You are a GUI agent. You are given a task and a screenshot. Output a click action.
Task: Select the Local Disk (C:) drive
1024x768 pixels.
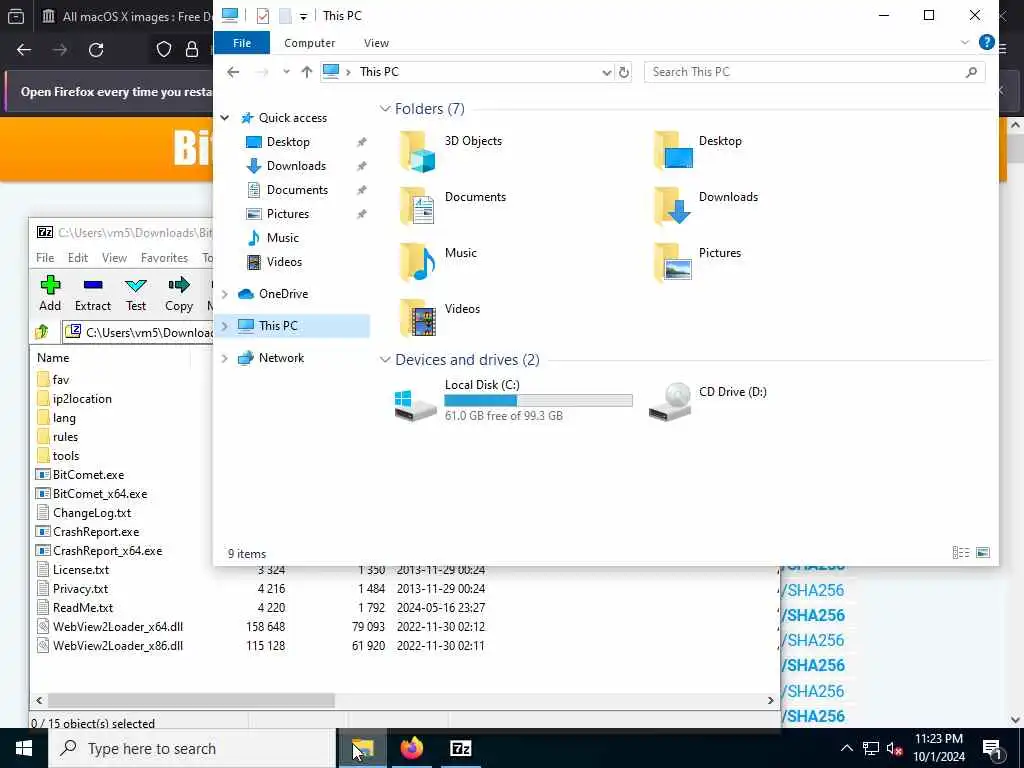(x=513, y=400)
